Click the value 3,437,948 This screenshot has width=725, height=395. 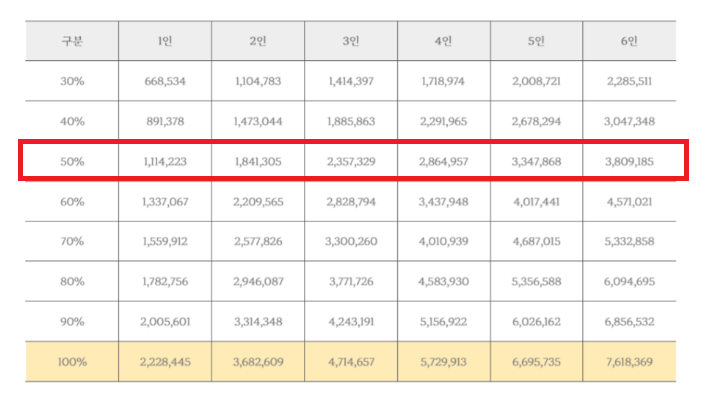[x=443, y=202]
